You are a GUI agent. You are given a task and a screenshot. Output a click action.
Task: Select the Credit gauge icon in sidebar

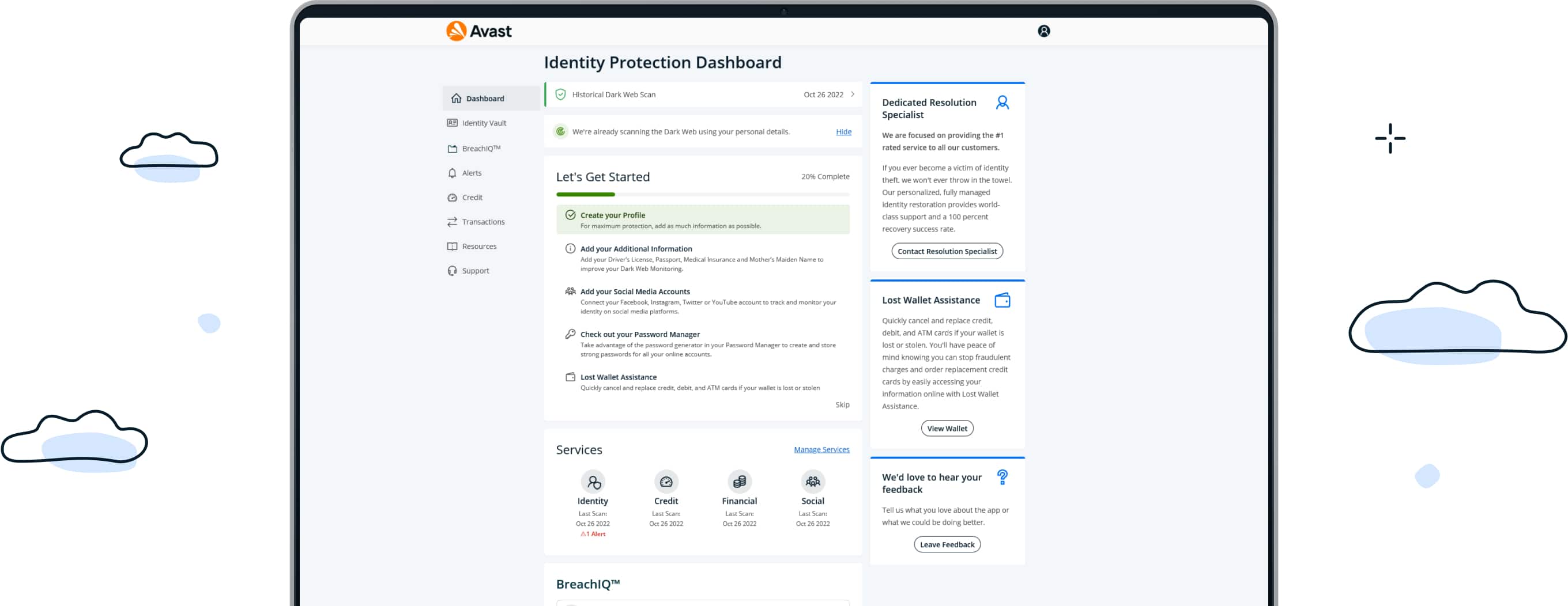tap(451, 197)
